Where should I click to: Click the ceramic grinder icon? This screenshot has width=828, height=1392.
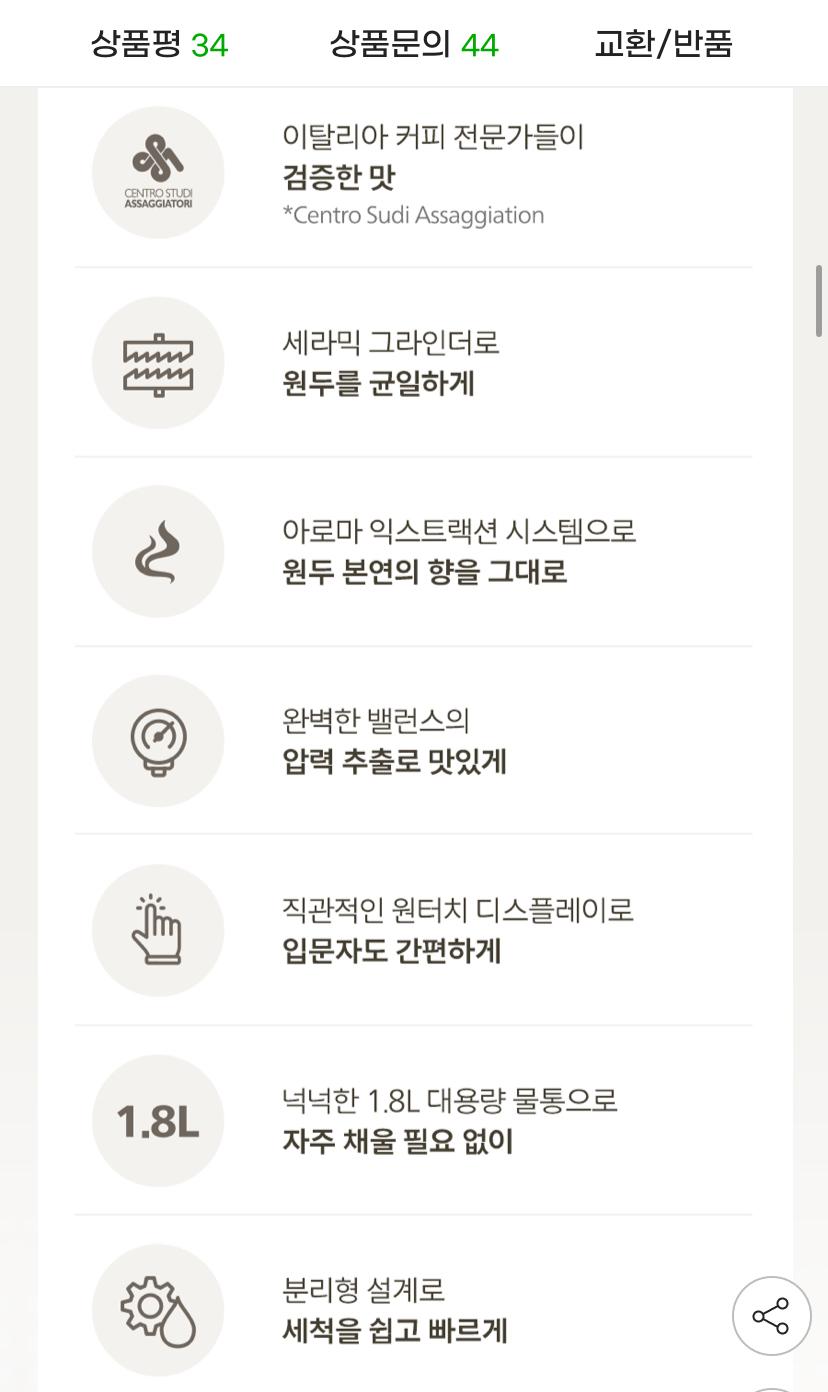(158, 363)
